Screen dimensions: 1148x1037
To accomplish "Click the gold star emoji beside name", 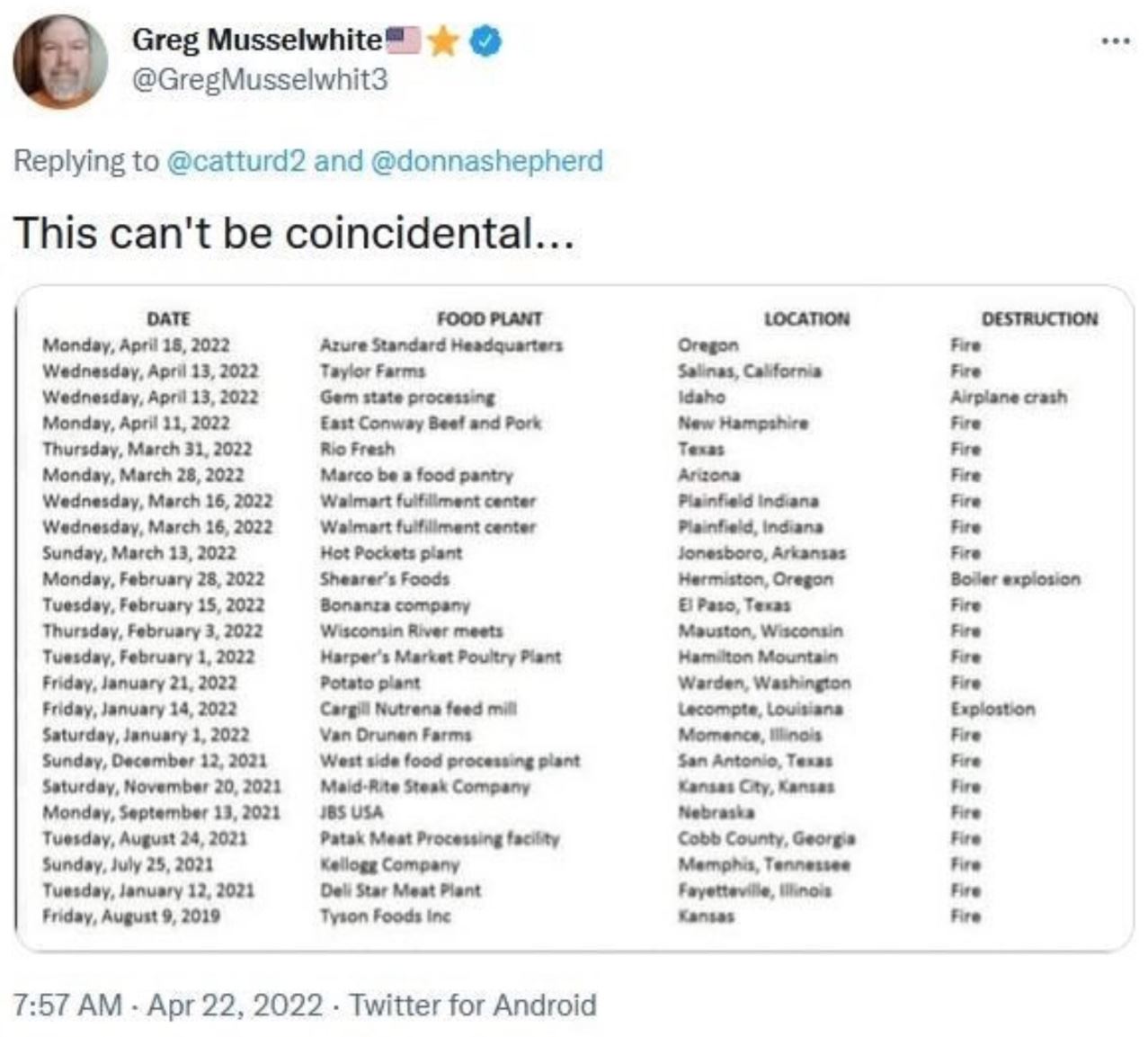I will click(x=443, y=40).
